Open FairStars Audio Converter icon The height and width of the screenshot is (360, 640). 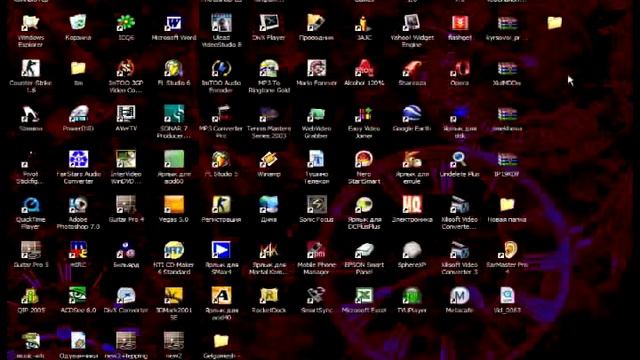tap(78, 160)
